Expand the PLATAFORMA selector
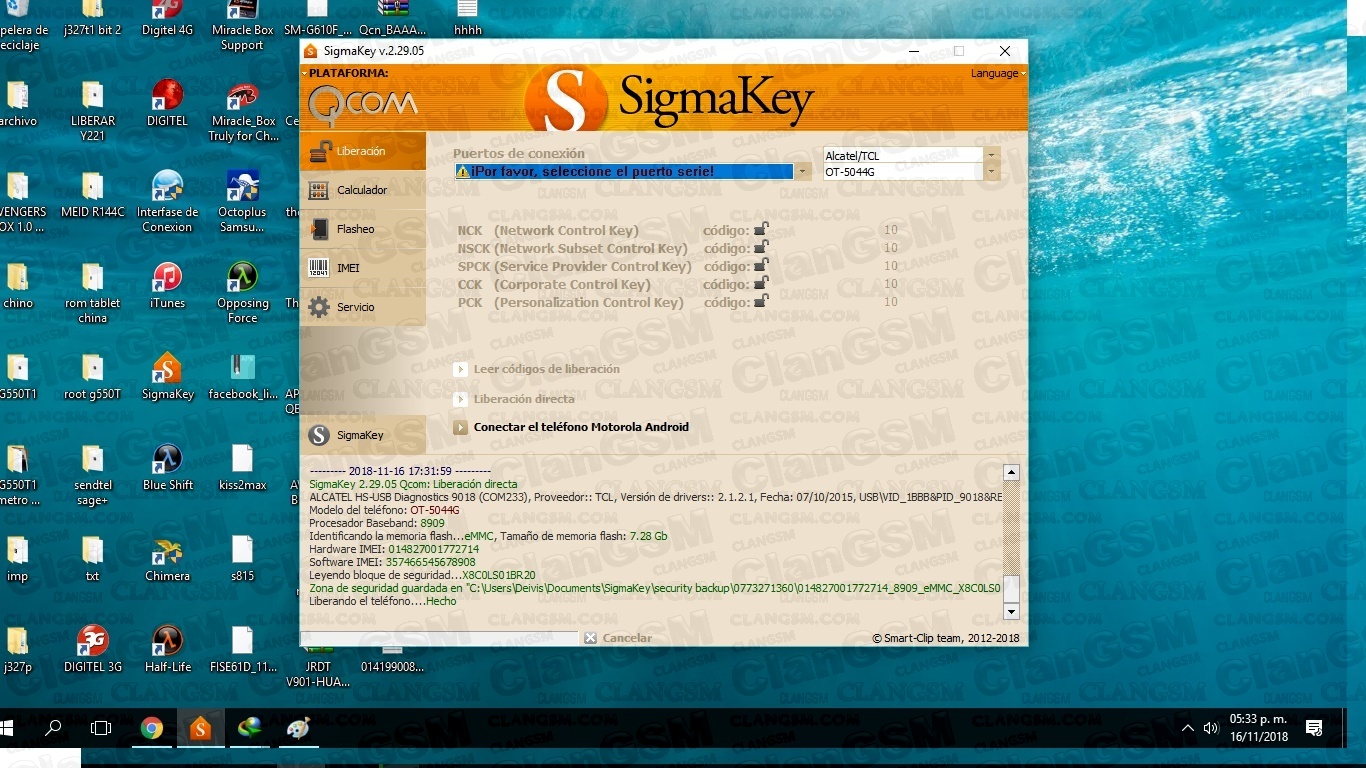 (345, 73)
